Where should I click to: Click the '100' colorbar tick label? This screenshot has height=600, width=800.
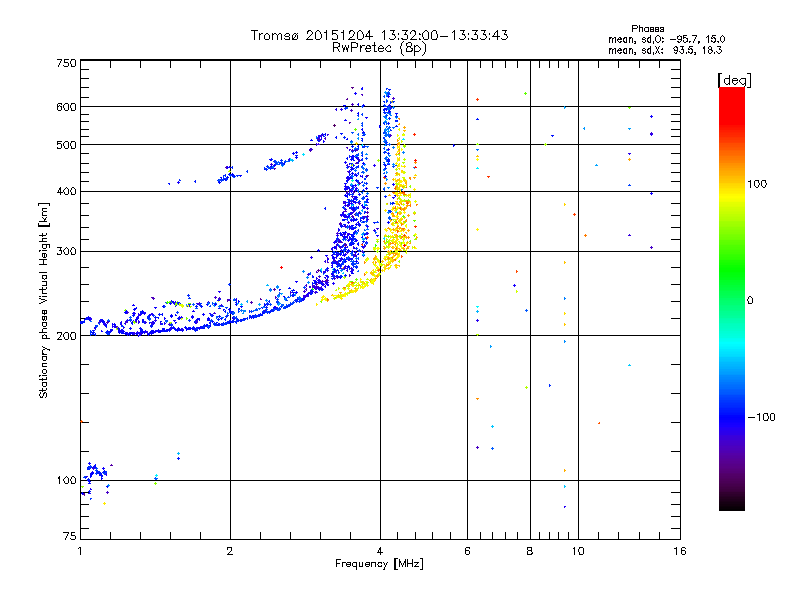pos(757,184)
